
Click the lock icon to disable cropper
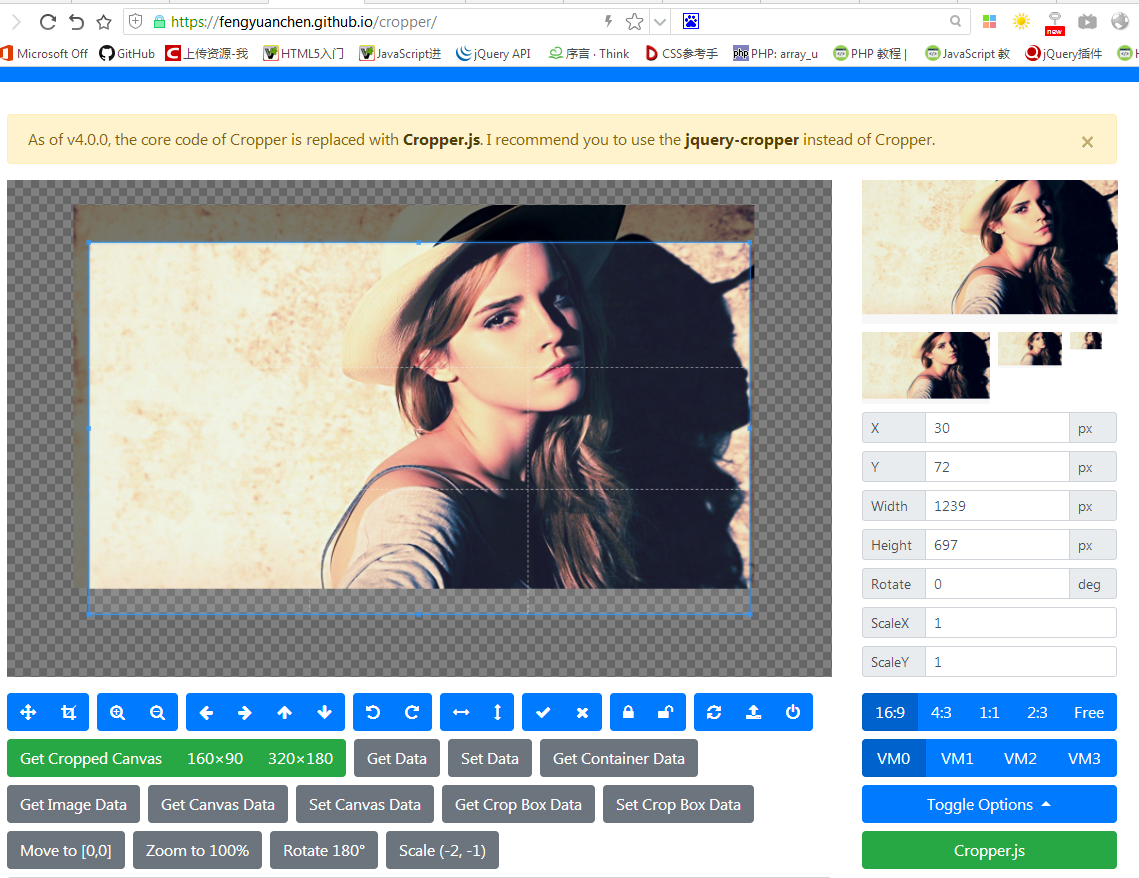tap(628, 712)
